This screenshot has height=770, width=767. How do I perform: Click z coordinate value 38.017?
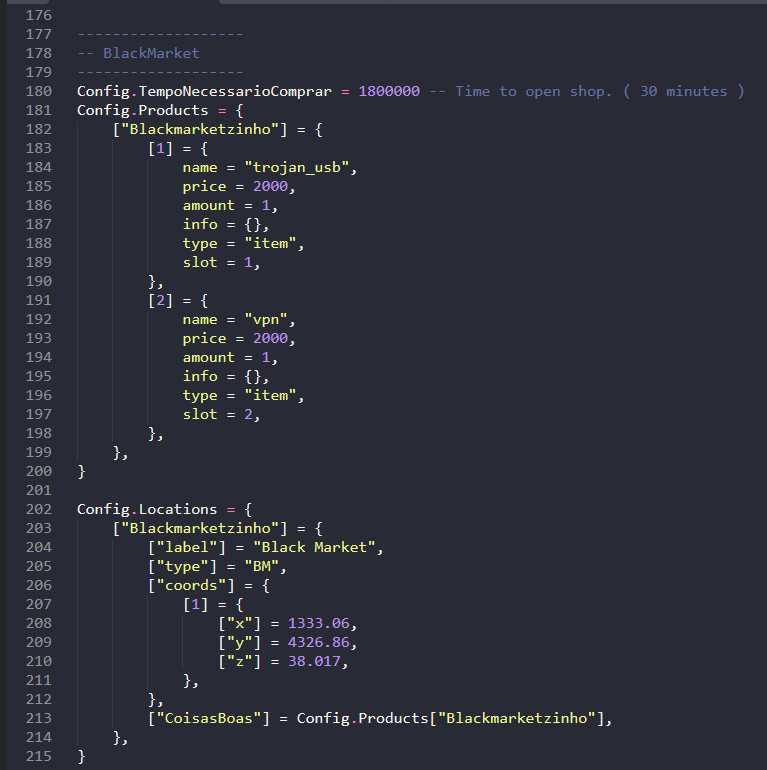click(314, 661)
